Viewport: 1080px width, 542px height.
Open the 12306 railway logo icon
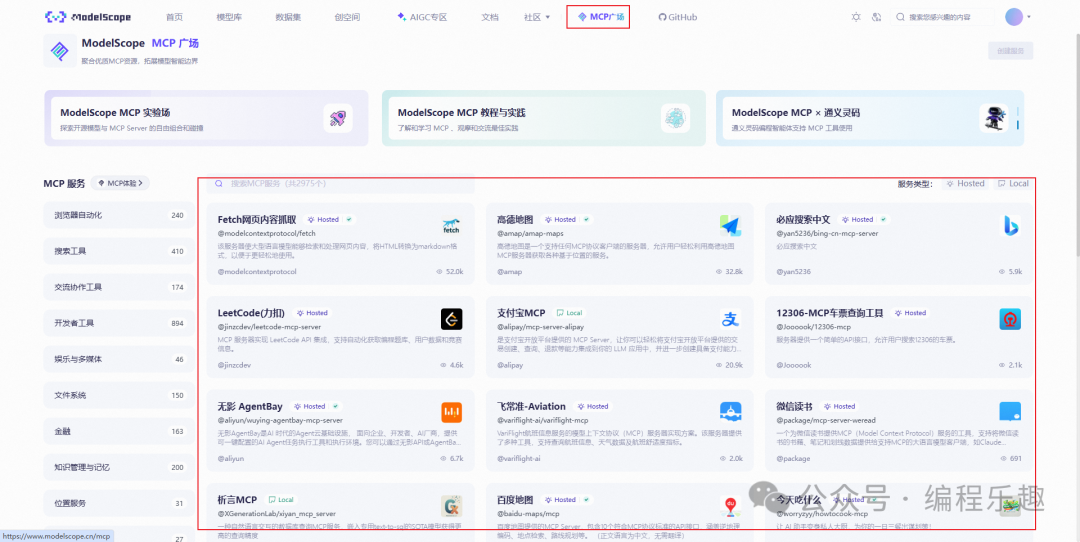[x=1010, y=319]
